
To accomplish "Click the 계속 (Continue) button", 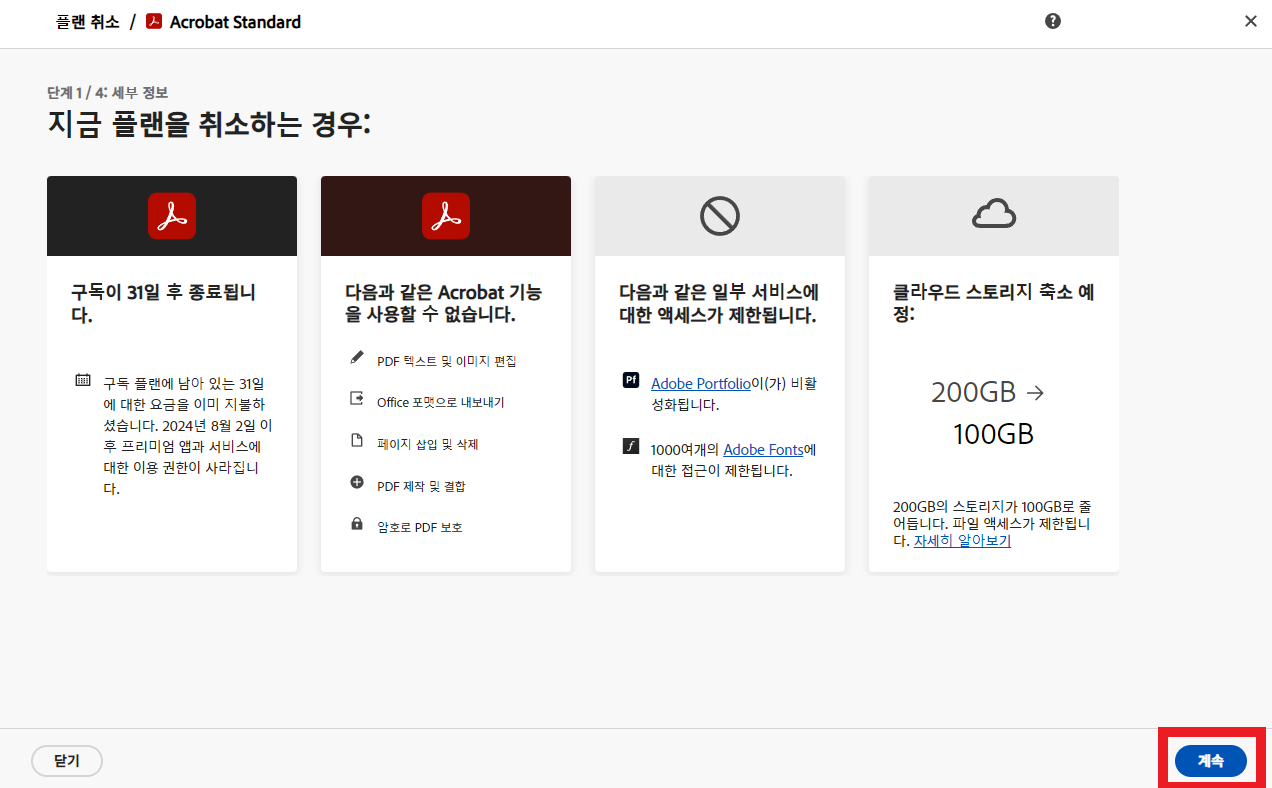I will (x=1211, y=761).
